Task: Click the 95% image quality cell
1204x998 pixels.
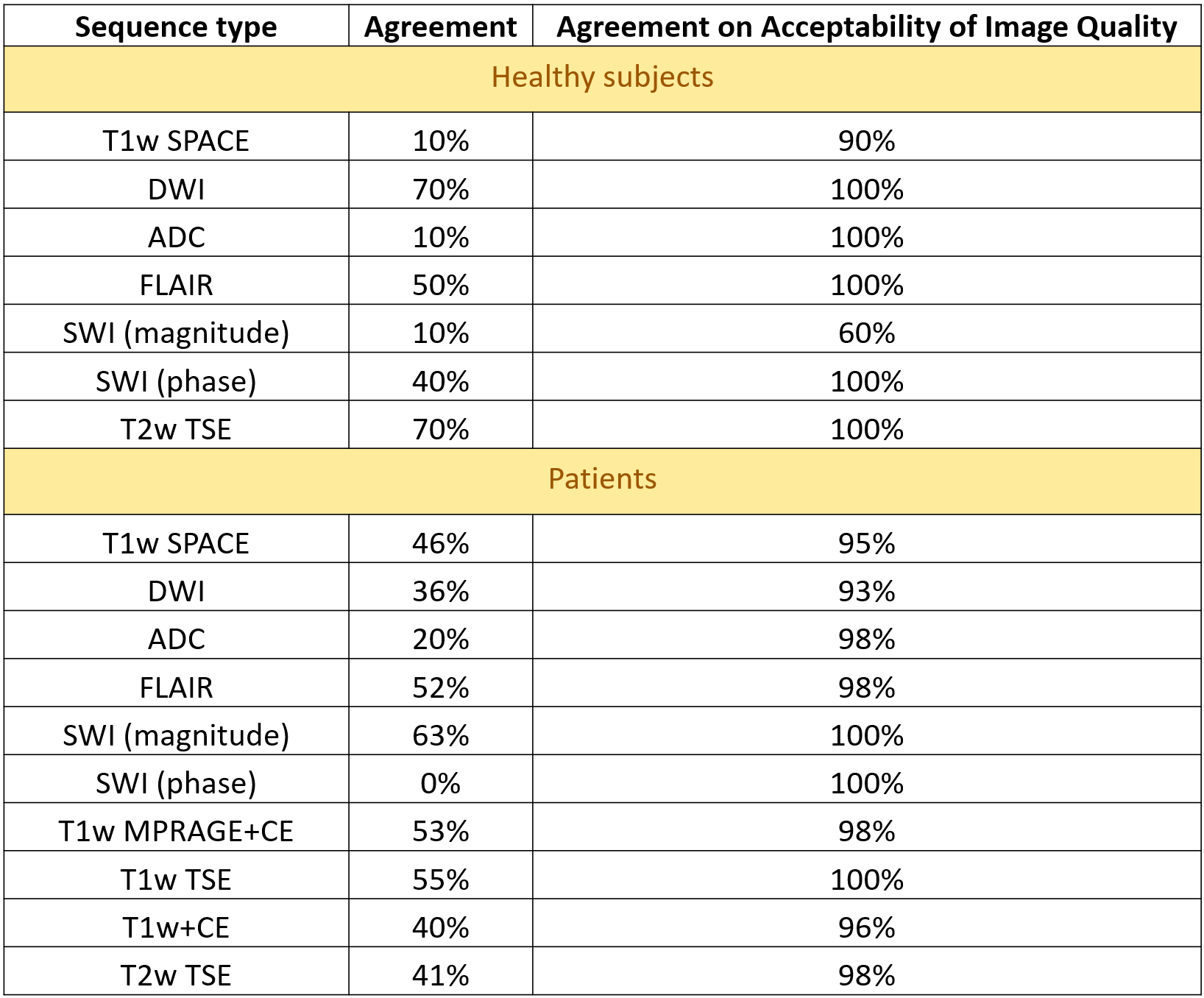Action: coord(866,543)
